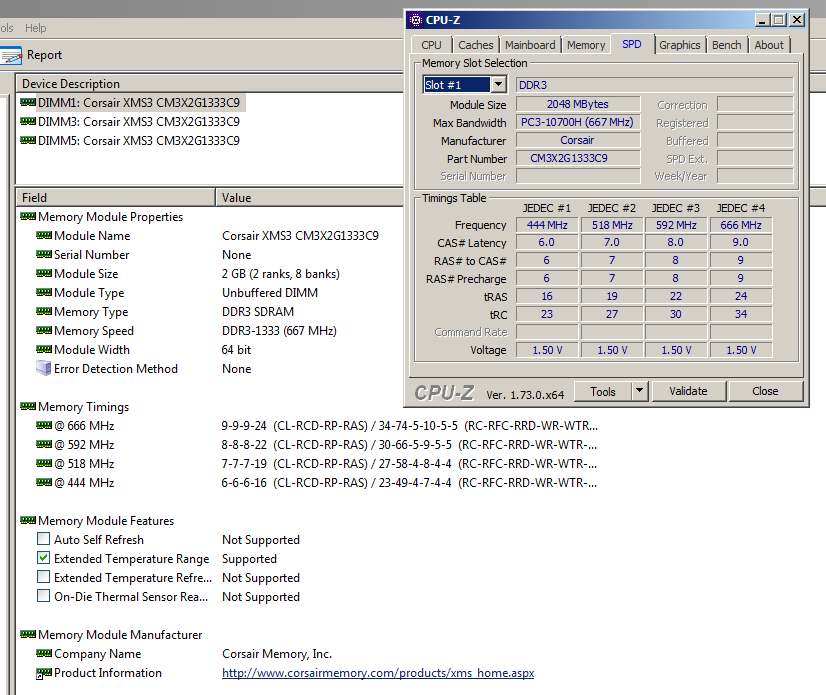Switch to the Caches tab
The height and width of the screenshot is (695, 826).
pyautogui.click(x=476, y=45)
